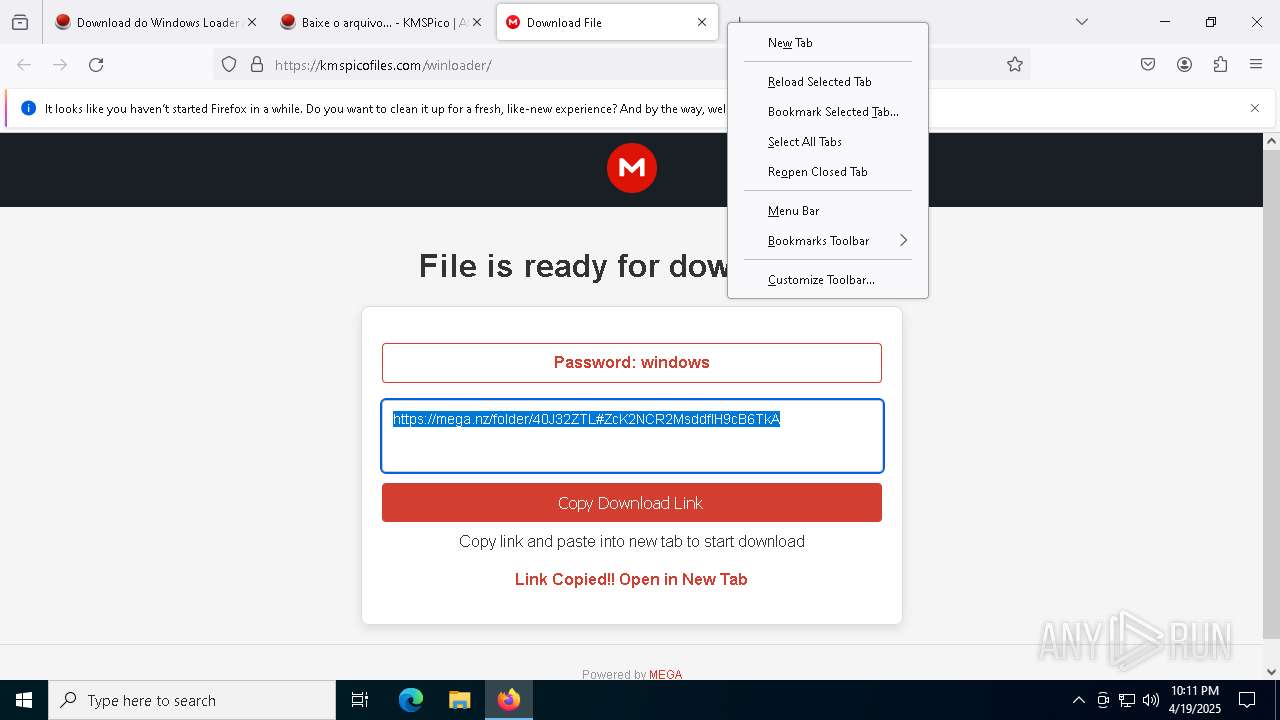Open the clock showing 10:11 PM
1280x720 pixels.
point(1195,700)
